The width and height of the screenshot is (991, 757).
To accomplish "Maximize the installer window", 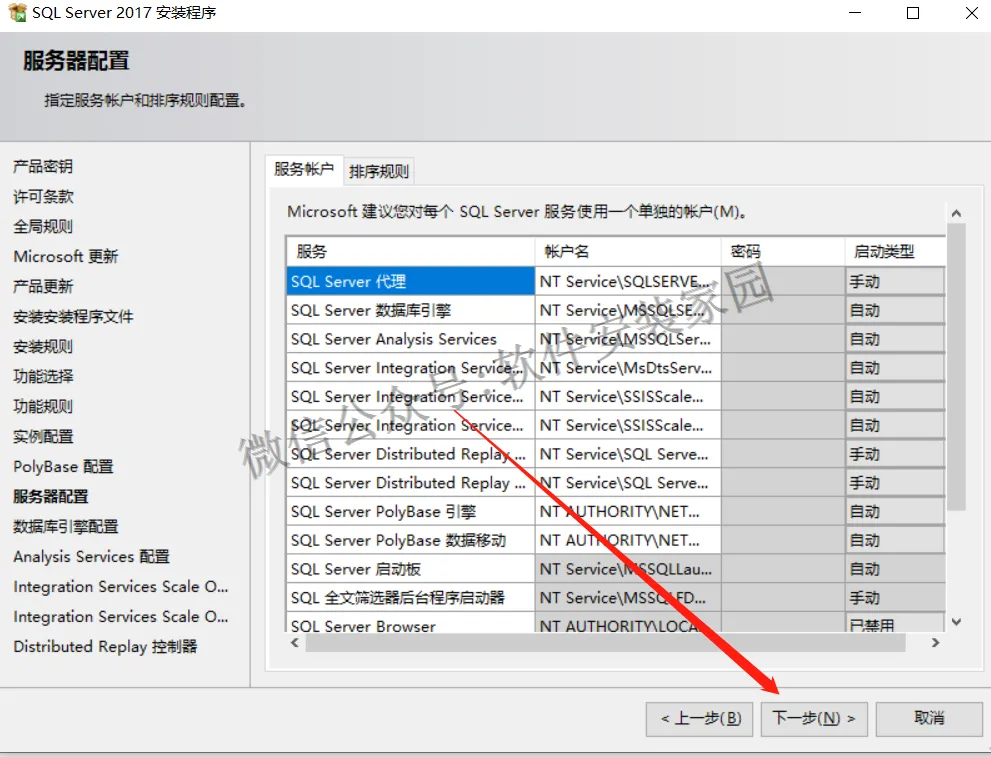I will 913,13.
